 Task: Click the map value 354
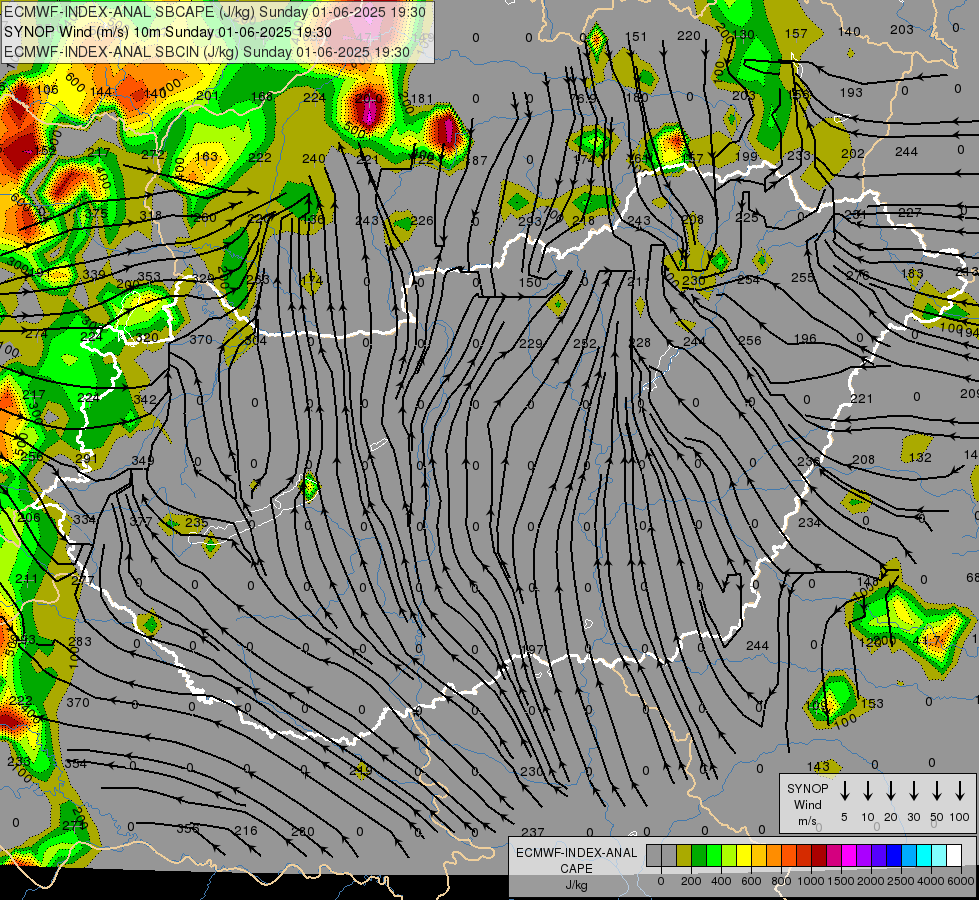tap(76, 763)
